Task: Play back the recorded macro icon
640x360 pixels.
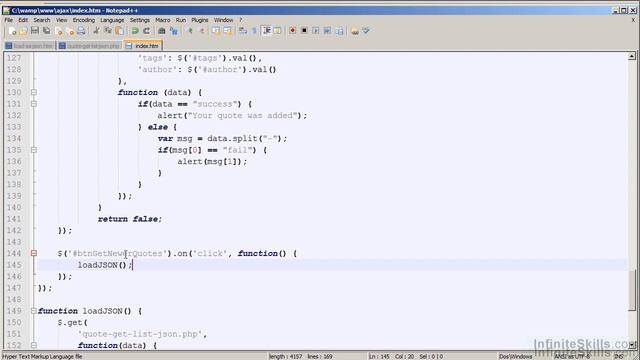Action: [316, 31]
